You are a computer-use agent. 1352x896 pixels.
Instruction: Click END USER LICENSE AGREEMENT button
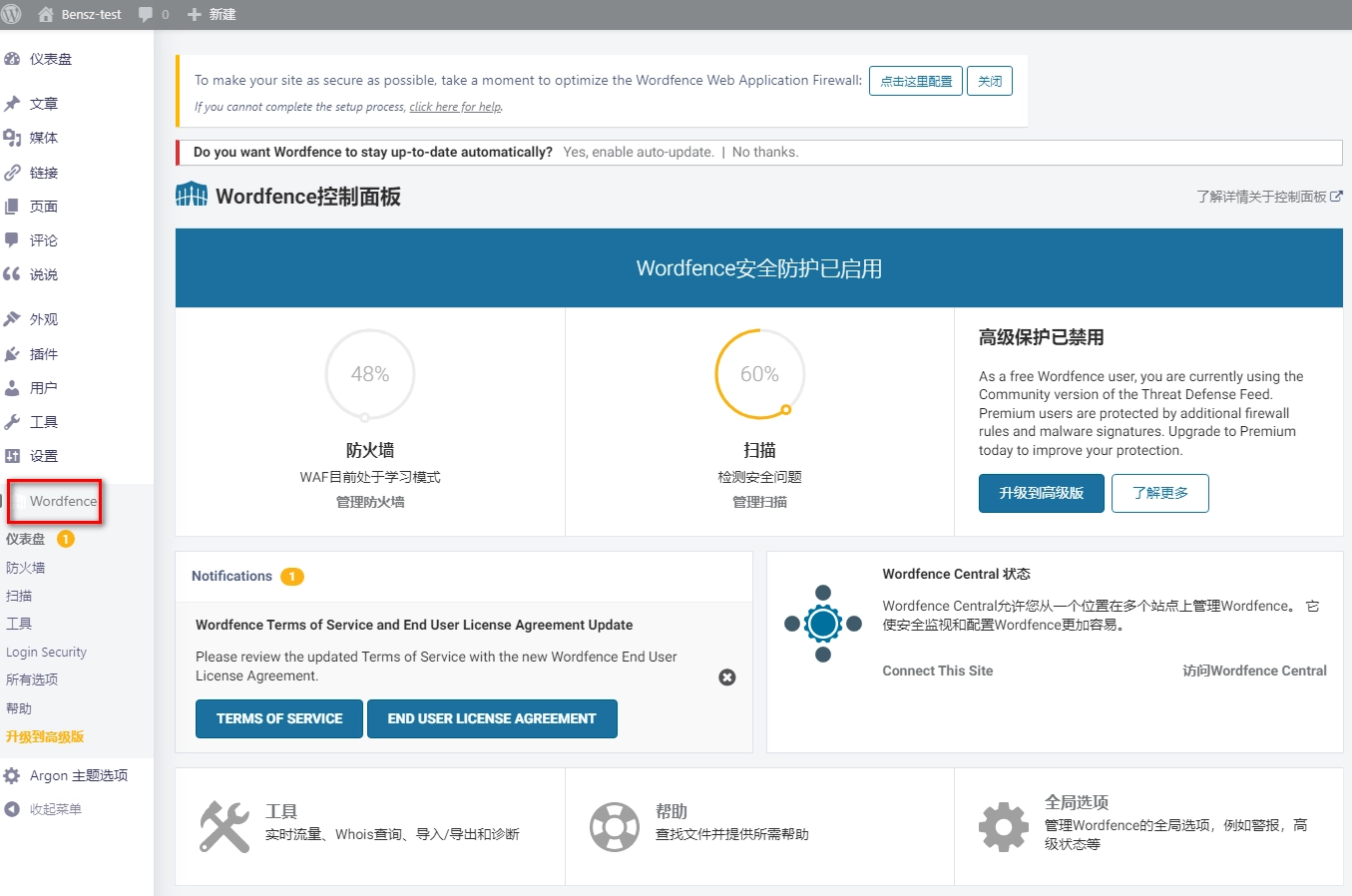492,718
